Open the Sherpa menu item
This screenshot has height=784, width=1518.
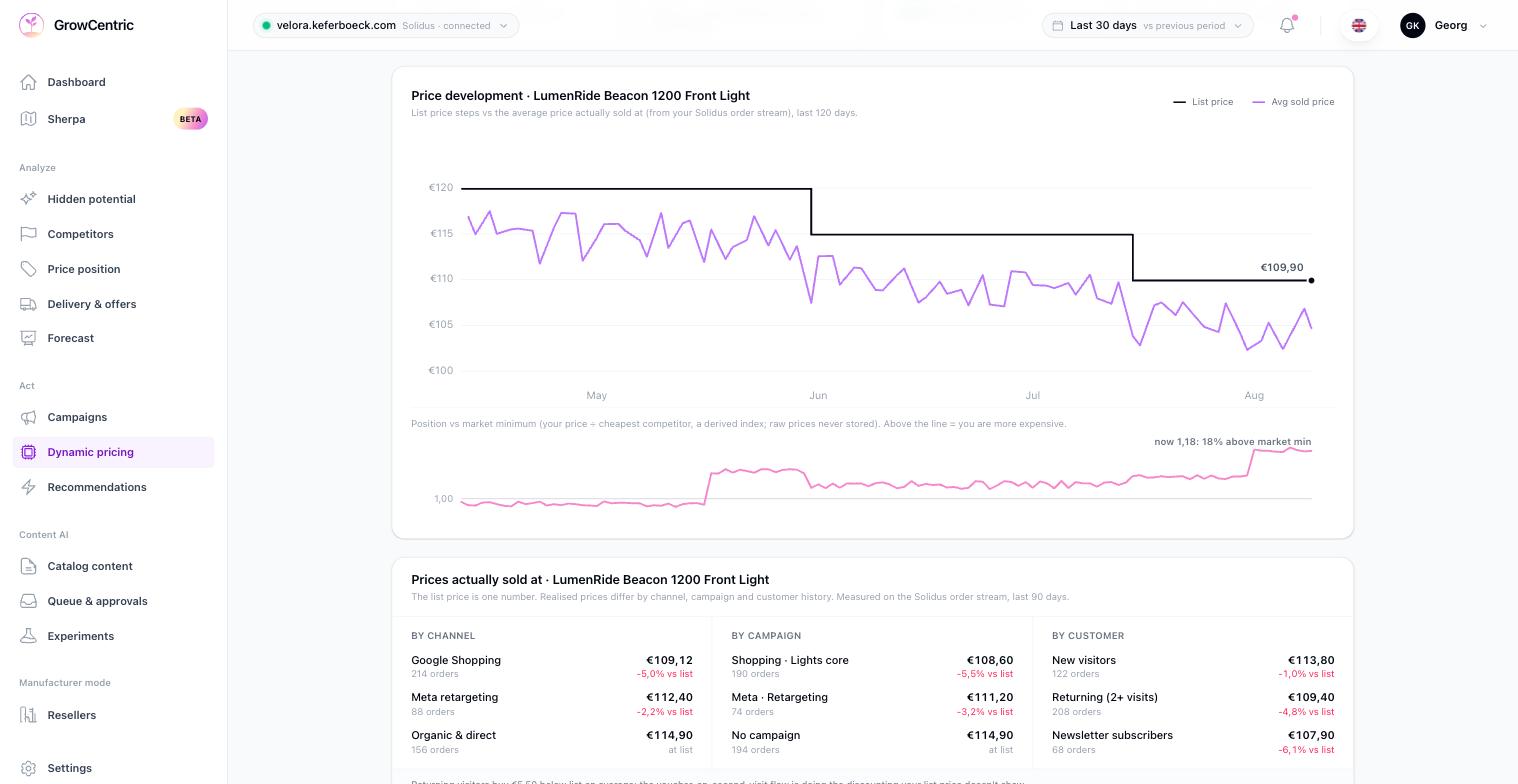pyautogui.click(x=114, y=119)
